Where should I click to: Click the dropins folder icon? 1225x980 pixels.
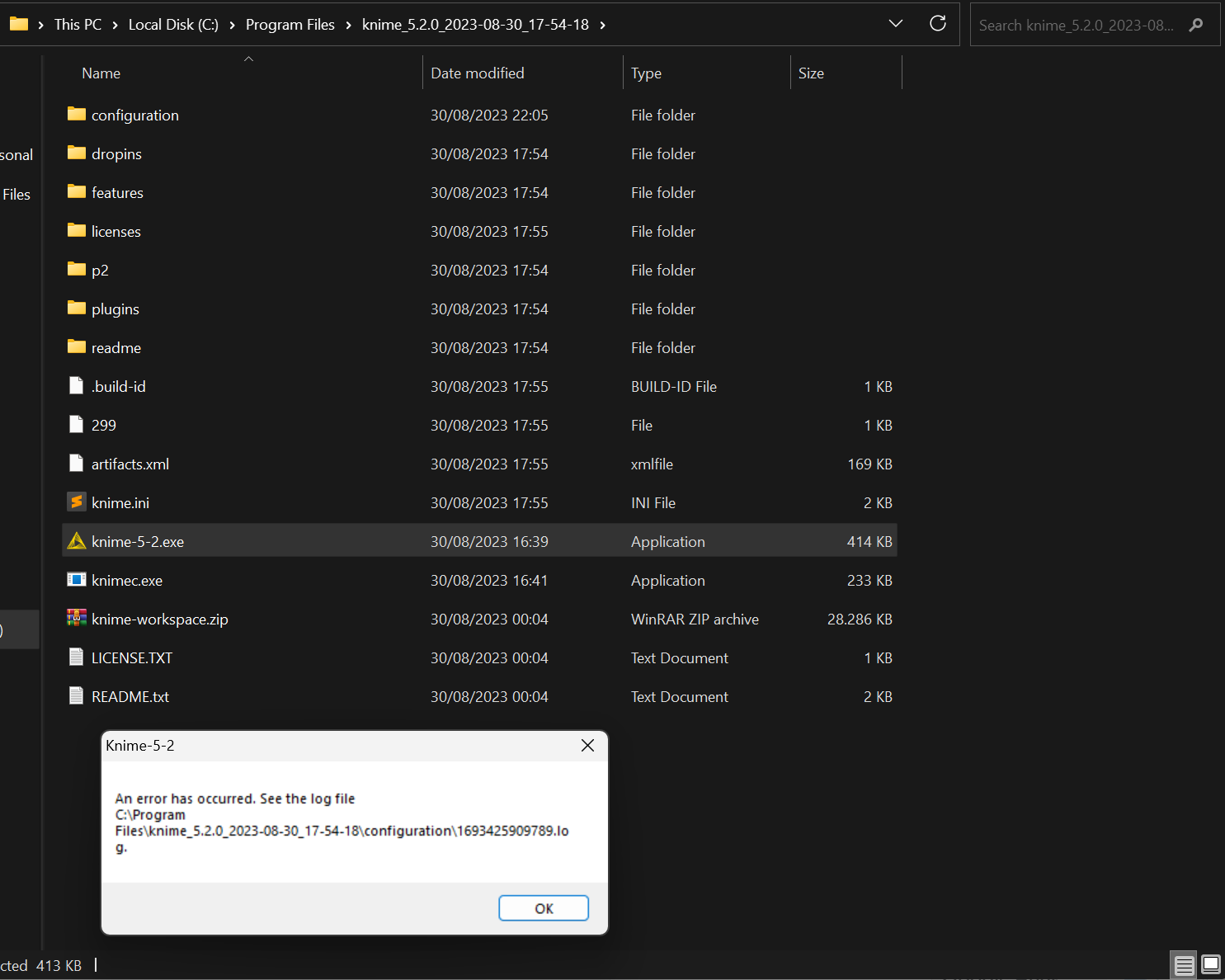(x=77, y=153)
